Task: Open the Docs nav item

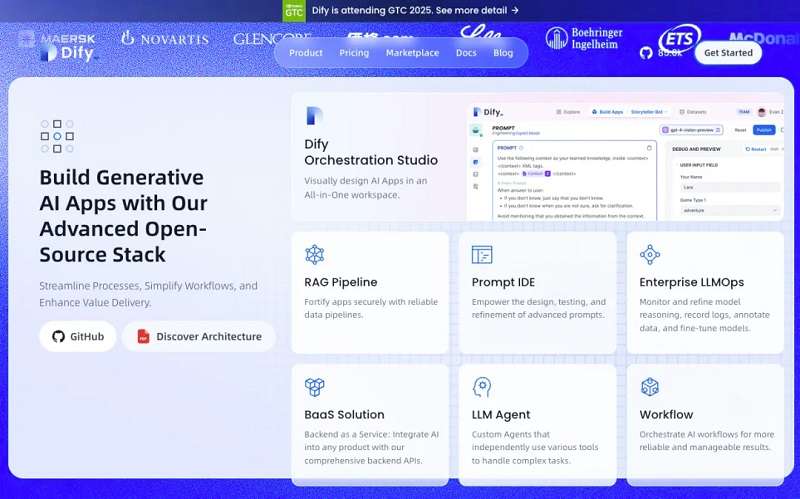Action: tap(466, 53)
